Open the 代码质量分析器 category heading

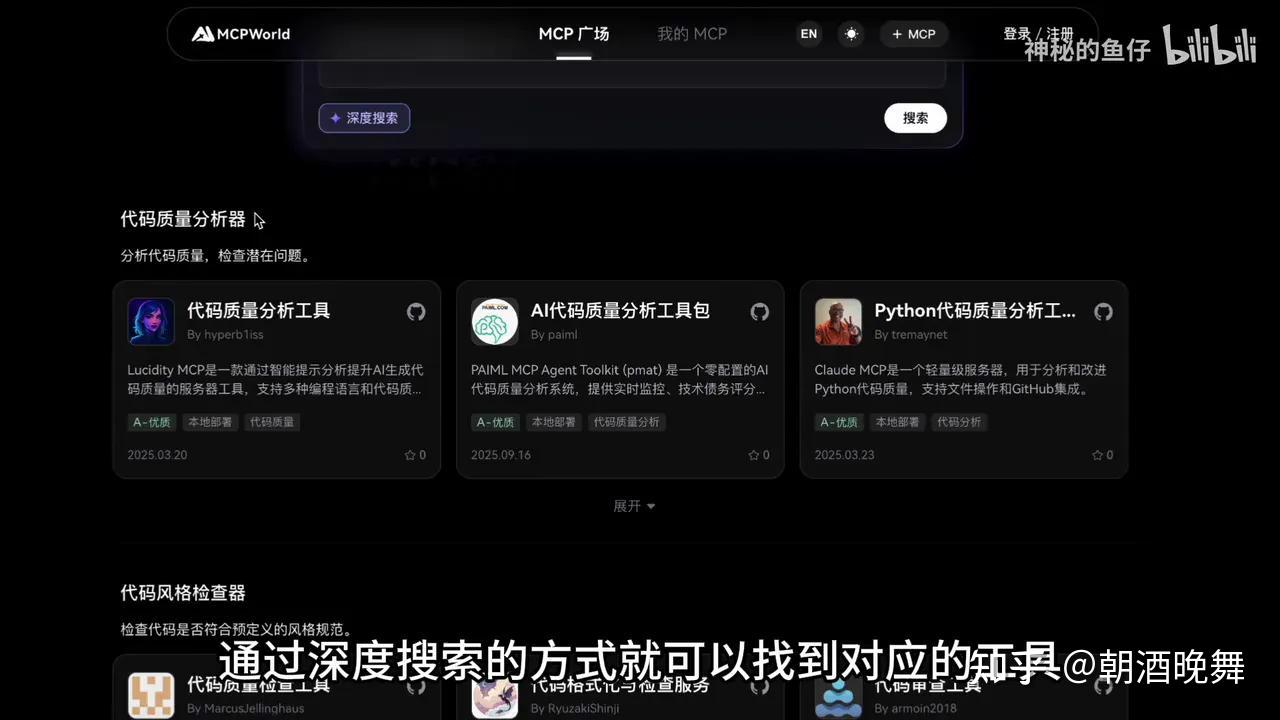tap(183, 219)
